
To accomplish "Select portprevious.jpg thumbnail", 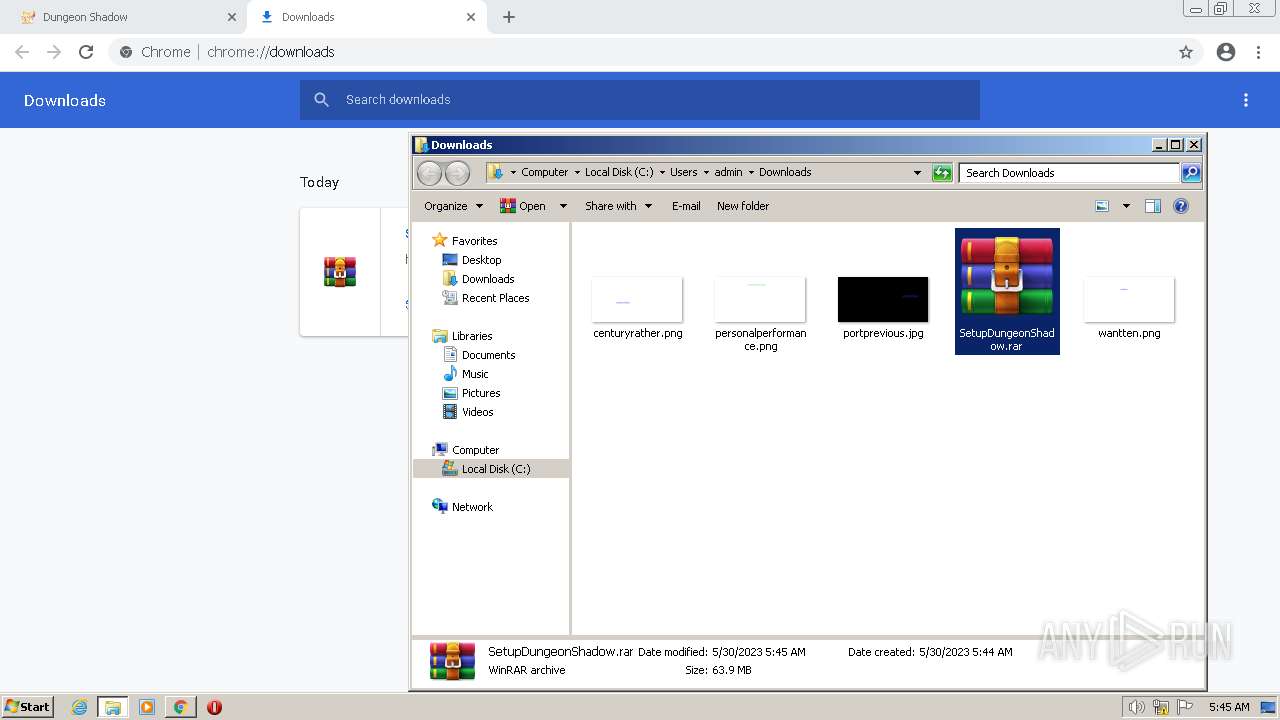I will (x=883, y=299).
